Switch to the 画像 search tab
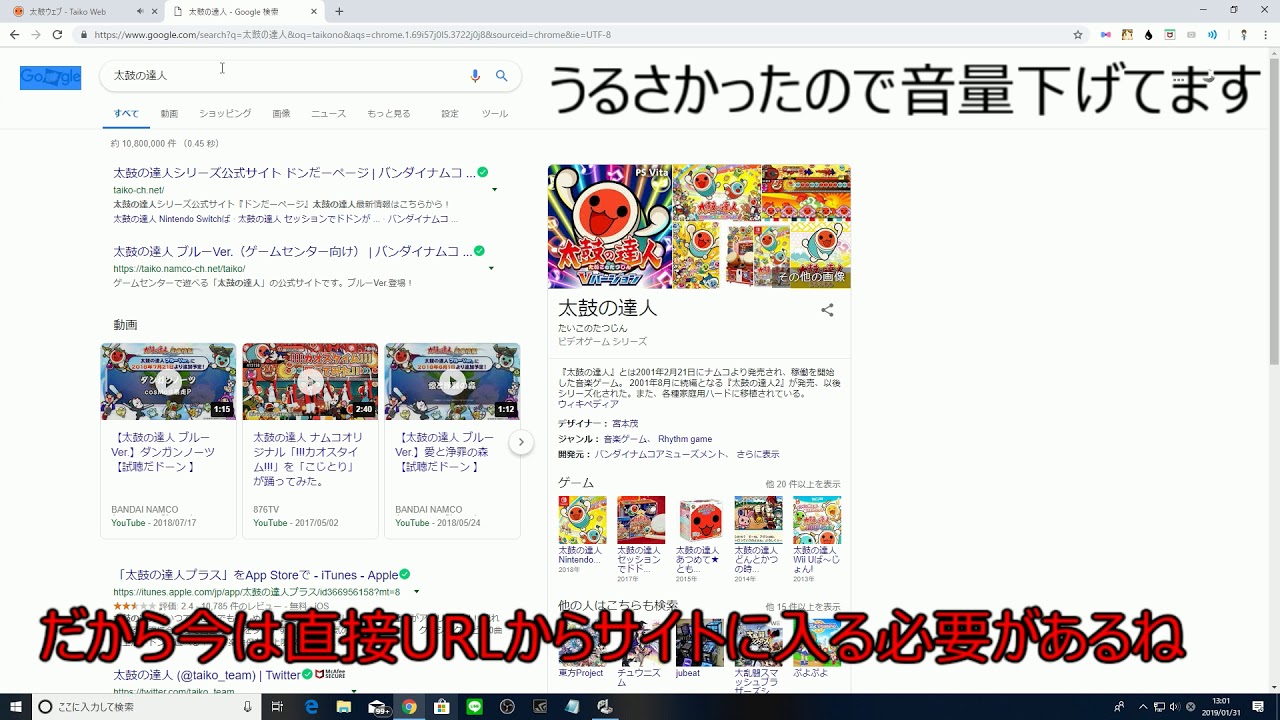The width and height of the screenshot is (1280, 720). (x=281, y=114)
